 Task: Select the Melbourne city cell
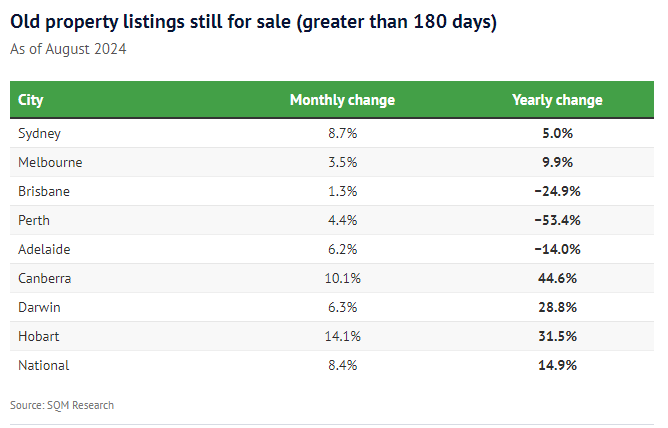click(50, 162)
